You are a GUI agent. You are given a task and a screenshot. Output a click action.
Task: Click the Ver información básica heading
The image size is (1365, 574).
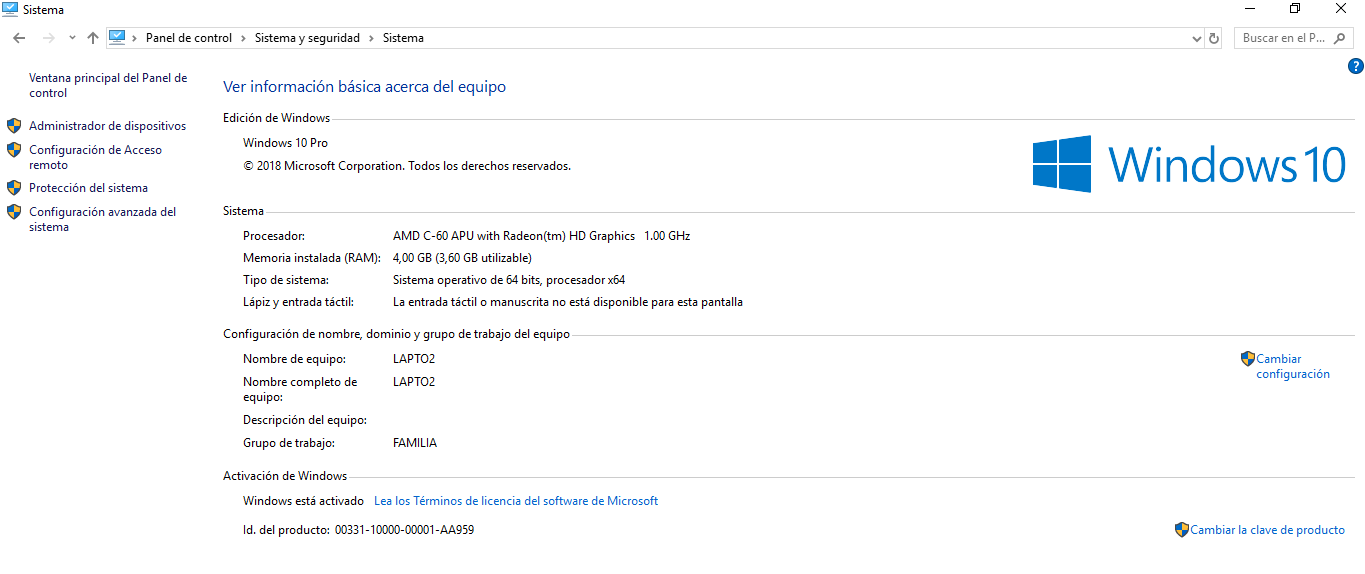point(364,87)
